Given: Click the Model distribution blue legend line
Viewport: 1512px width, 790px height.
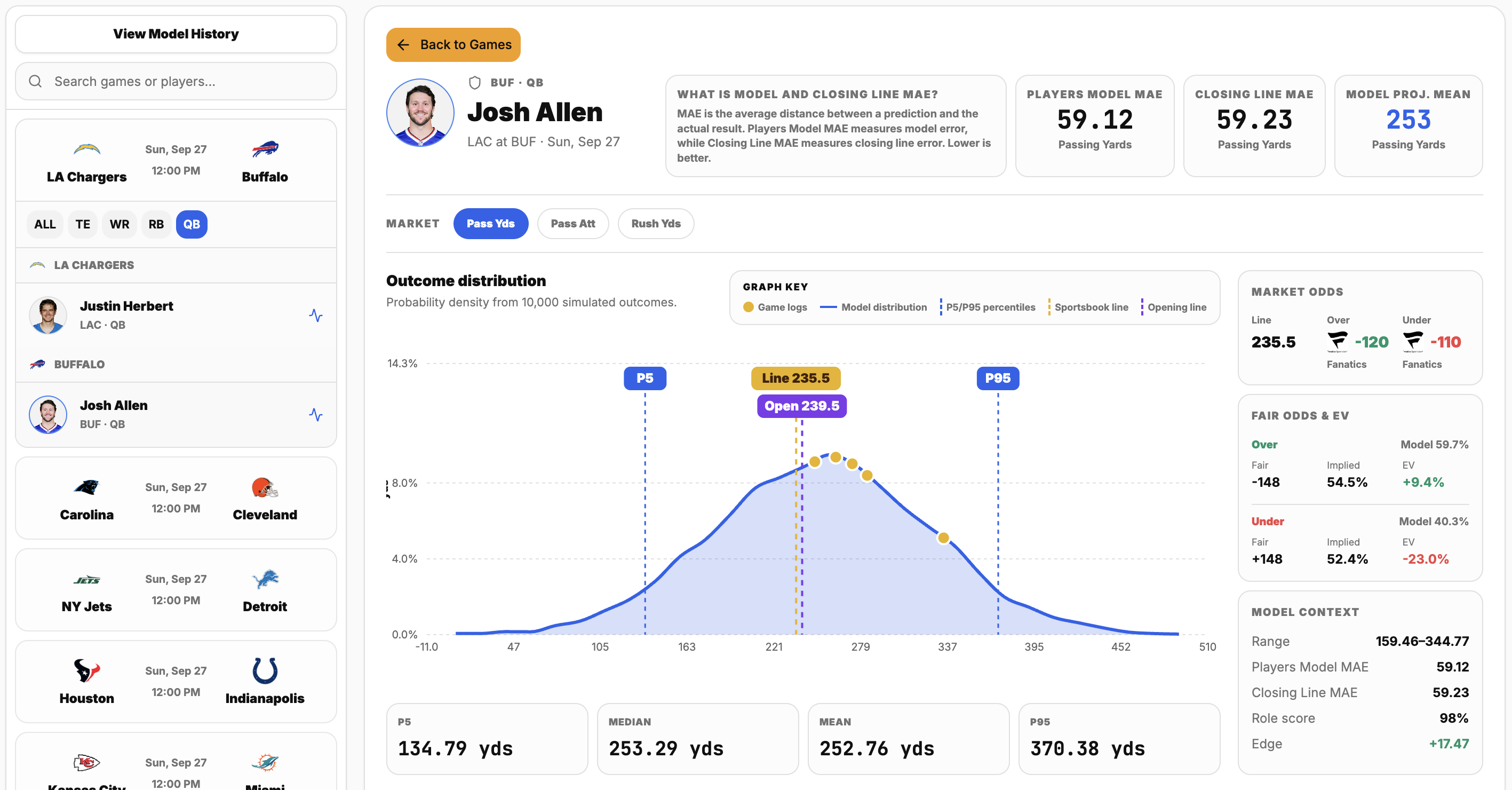Looking at the screenshot, I should tap(828, 307).
